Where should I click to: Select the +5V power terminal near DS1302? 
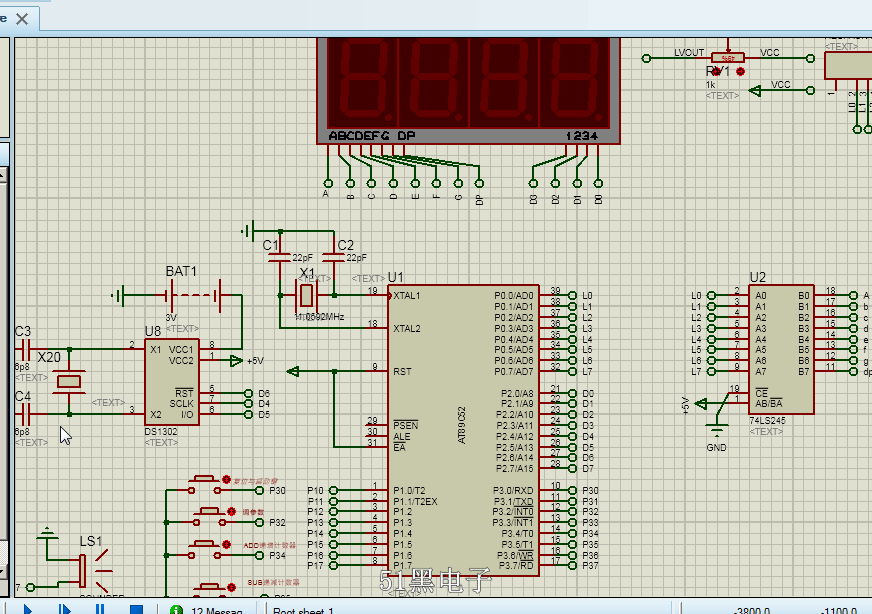(236, 361)
